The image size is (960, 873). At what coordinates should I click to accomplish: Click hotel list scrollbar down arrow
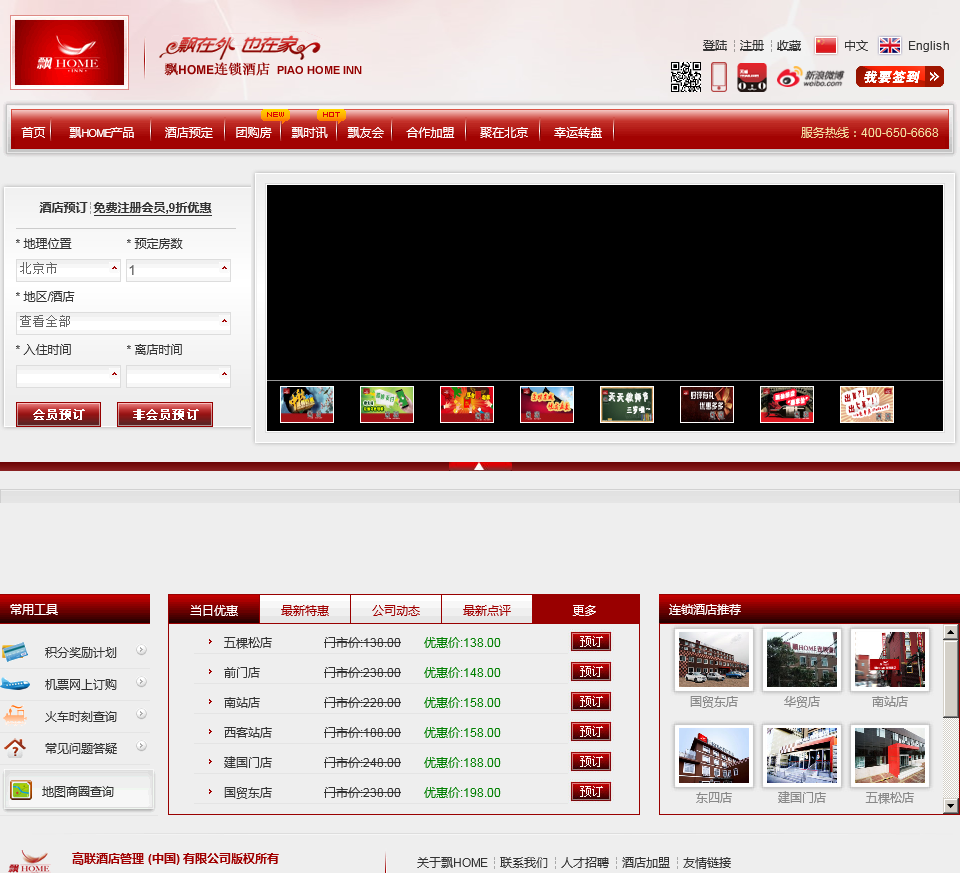[x=950, y=806]
